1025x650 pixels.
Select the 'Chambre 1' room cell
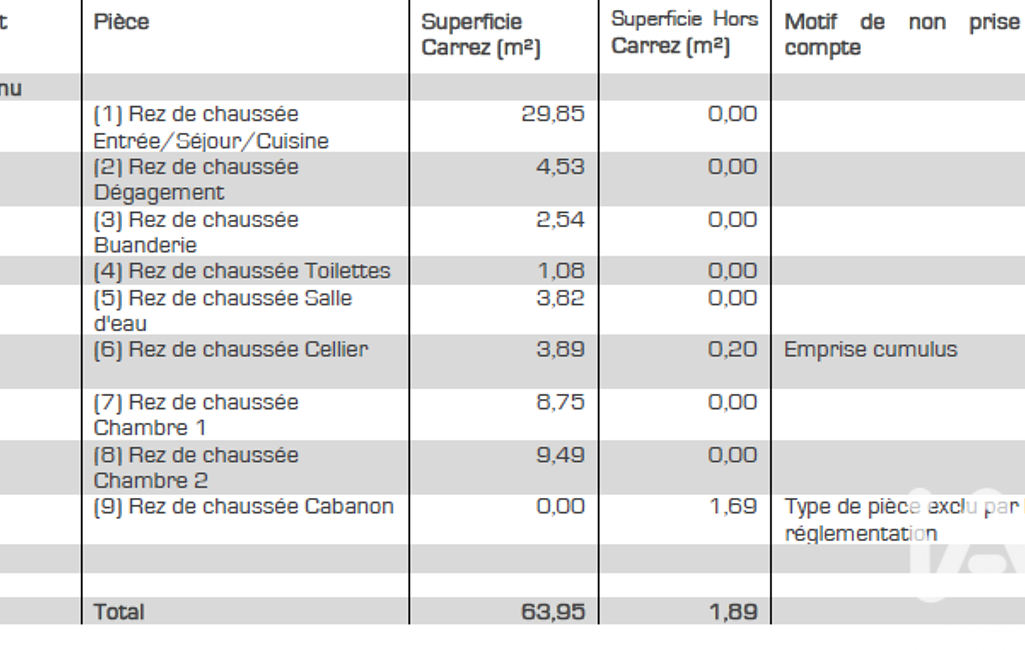pyautogui.click(x=196, y=415)
